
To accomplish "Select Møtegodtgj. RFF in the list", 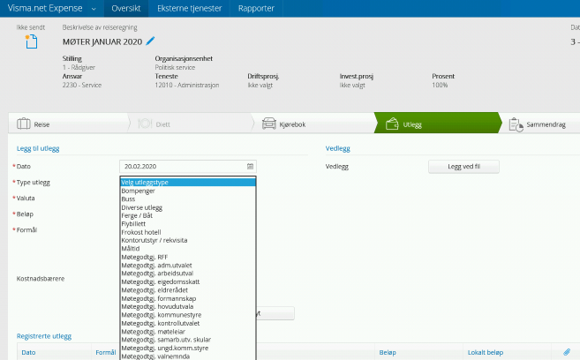I will pyautogui.click(x=188, y=257).
